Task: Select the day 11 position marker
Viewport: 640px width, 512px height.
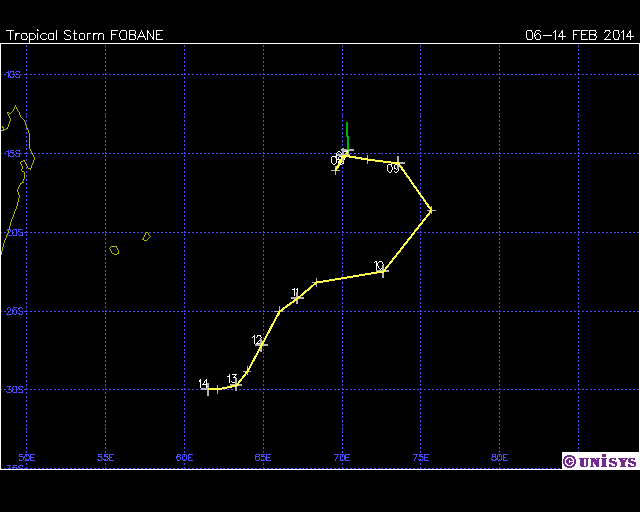Action: click(x=297, y=298)
